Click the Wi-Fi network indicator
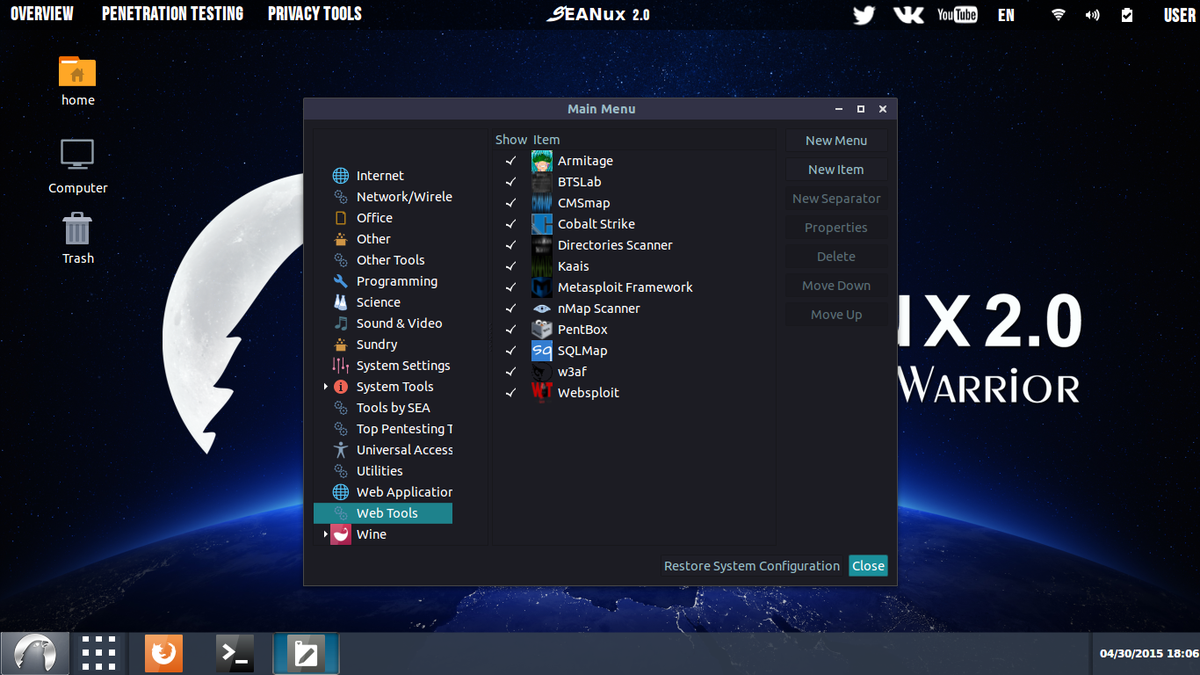 1058,14
